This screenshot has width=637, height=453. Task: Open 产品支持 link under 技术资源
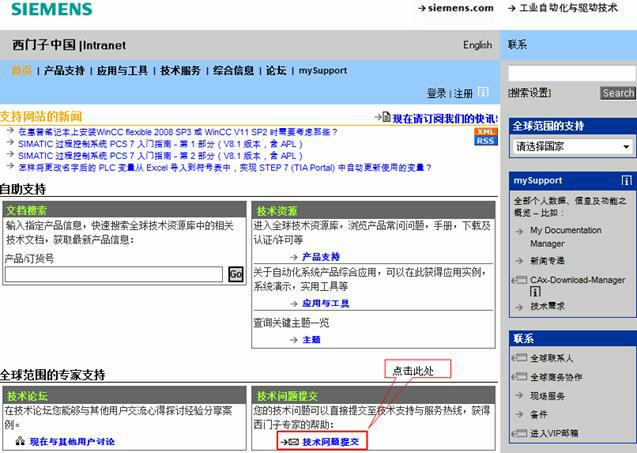(321, 257)
